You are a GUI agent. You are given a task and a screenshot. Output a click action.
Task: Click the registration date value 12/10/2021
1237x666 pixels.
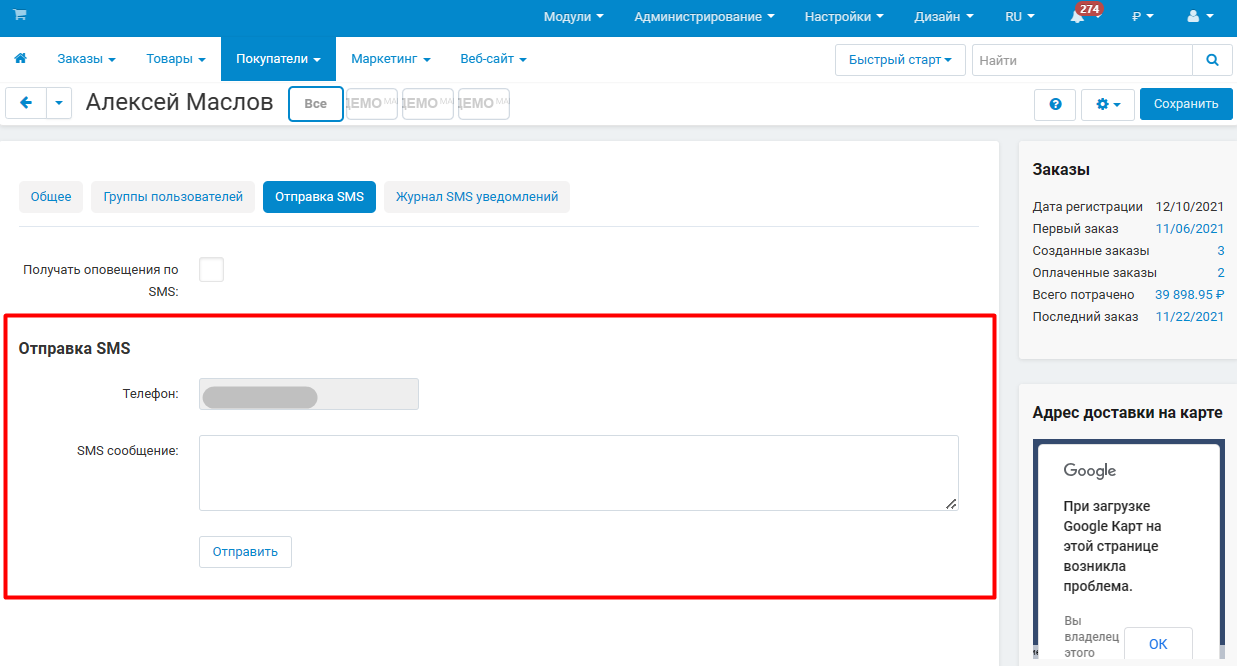pos(1190,207)
